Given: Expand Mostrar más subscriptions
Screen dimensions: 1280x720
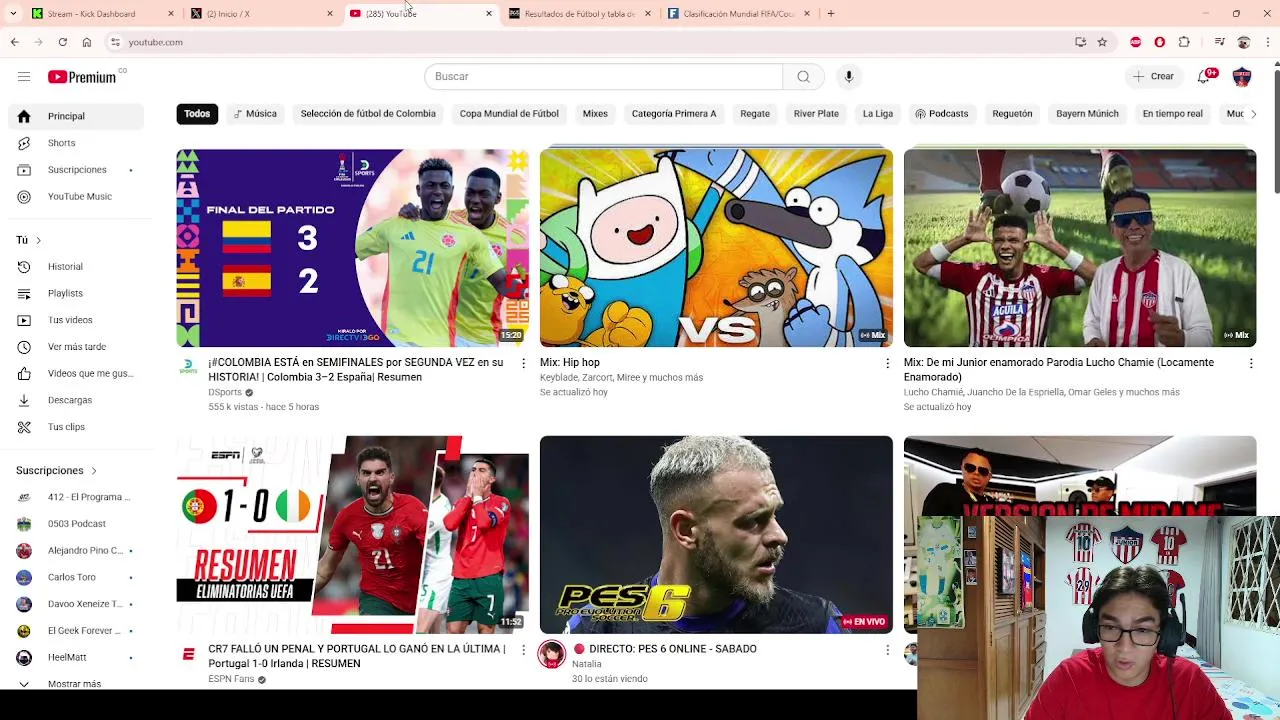Looking at the screenshot, I should 76,684.
